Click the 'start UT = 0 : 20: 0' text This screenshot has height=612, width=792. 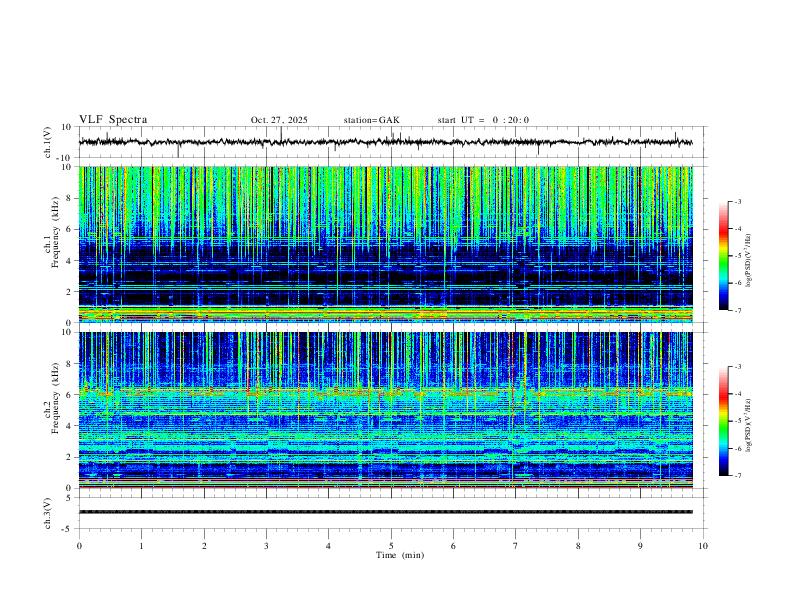click(483, 120)
